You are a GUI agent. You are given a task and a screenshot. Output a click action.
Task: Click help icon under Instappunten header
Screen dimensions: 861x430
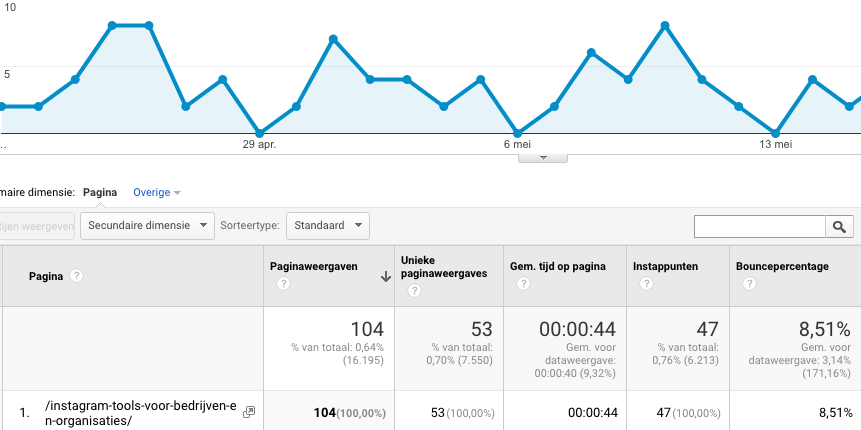pos(646,285)
